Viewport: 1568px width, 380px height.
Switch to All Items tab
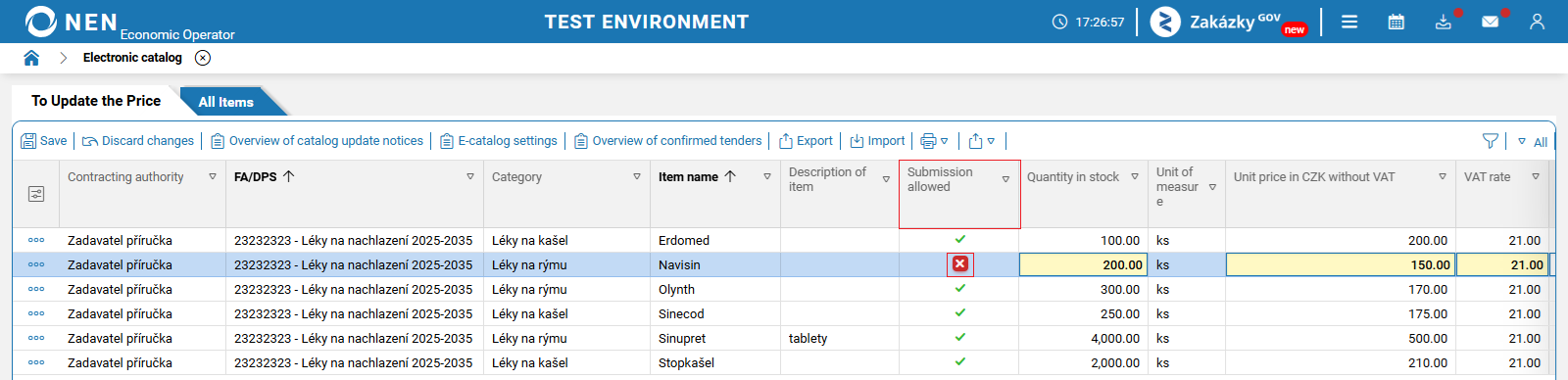pos(226,102)
